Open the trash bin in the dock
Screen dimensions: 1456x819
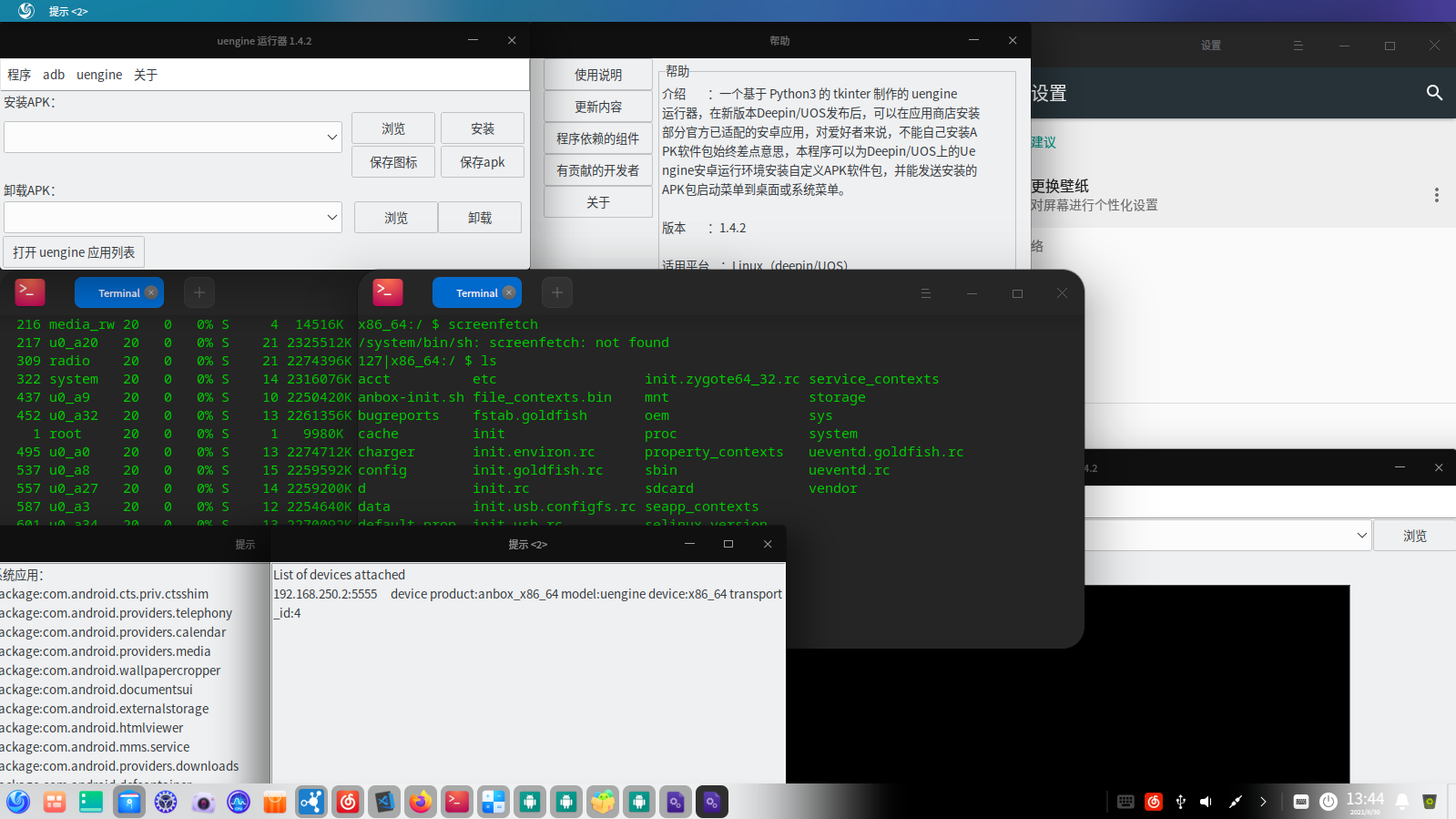click(1430, 802)
